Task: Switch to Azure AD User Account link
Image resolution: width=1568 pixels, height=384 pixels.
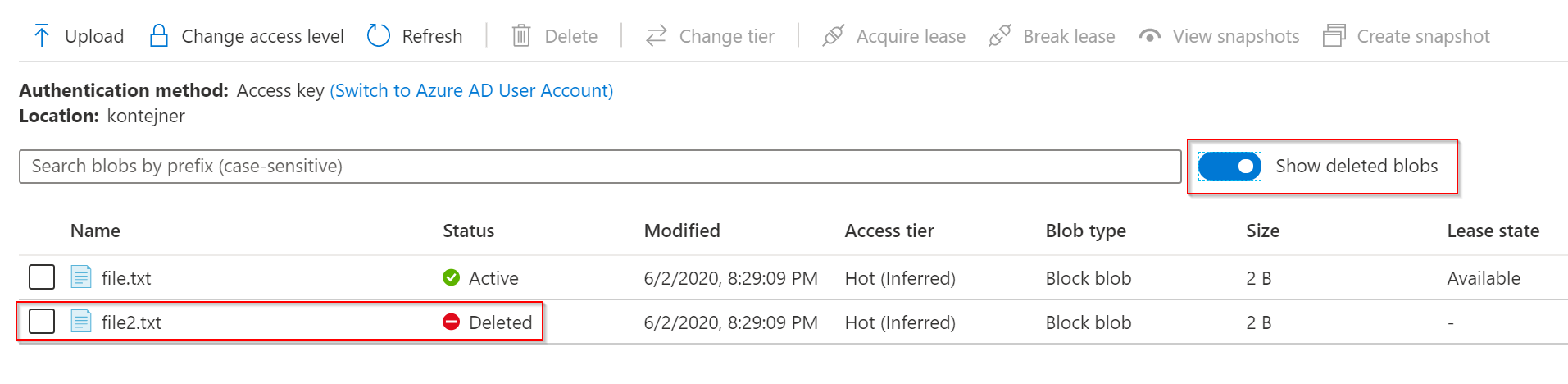Action: click(x=471, y=90)
